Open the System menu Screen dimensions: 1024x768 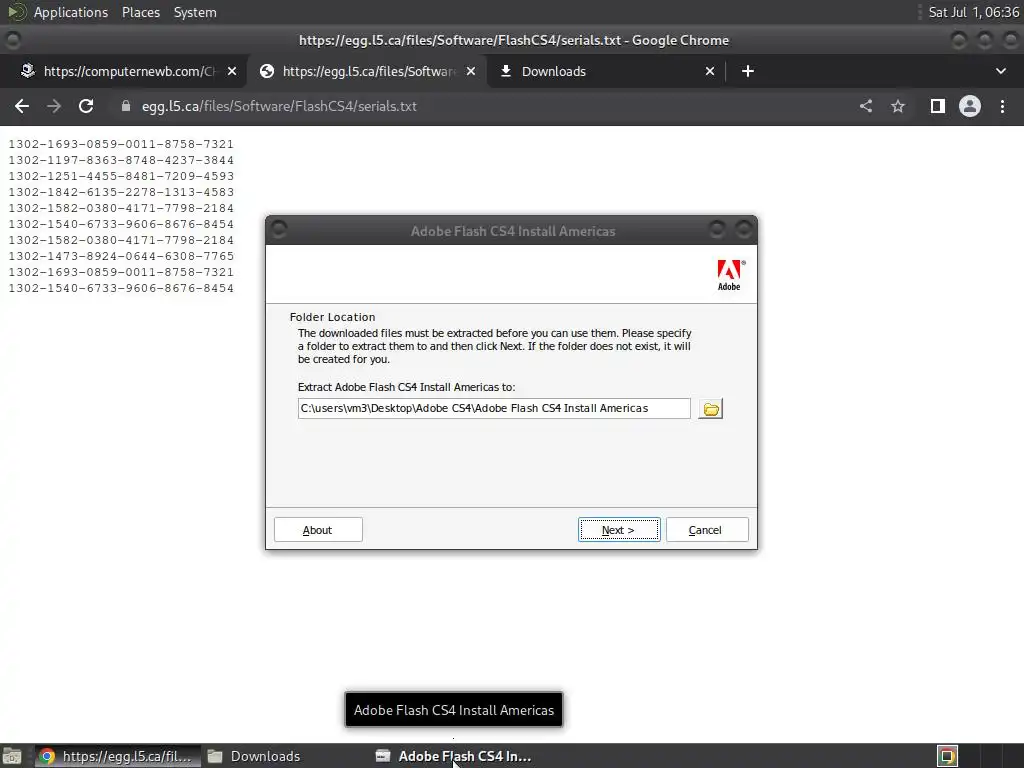(195, 12)
